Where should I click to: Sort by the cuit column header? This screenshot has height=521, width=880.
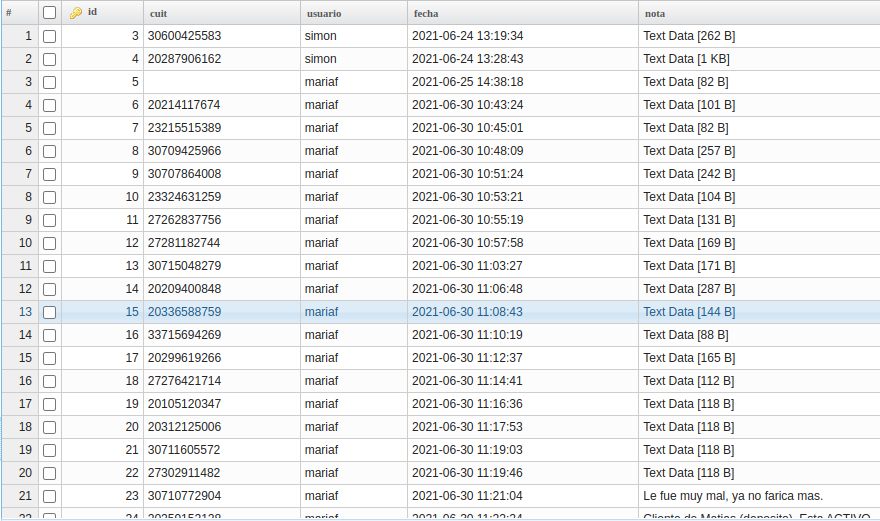[158, 13]
